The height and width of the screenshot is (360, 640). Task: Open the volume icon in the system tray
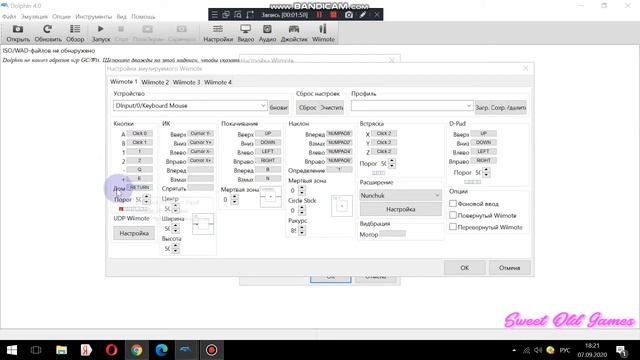[538, 350]
